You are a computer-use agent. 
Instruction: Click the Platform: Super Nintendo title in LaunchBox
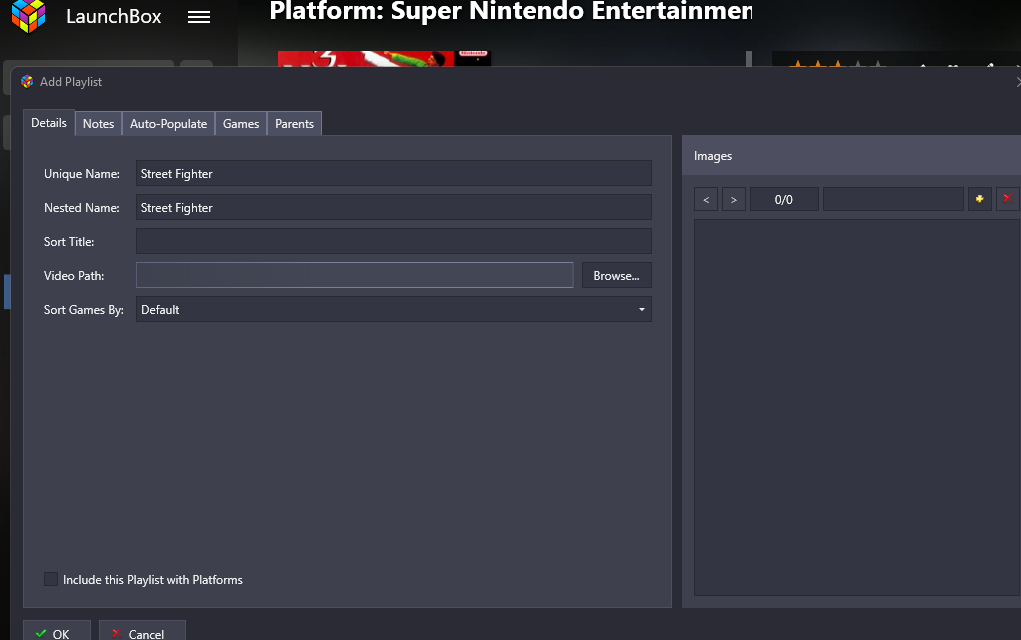click(x=510, y=11)
